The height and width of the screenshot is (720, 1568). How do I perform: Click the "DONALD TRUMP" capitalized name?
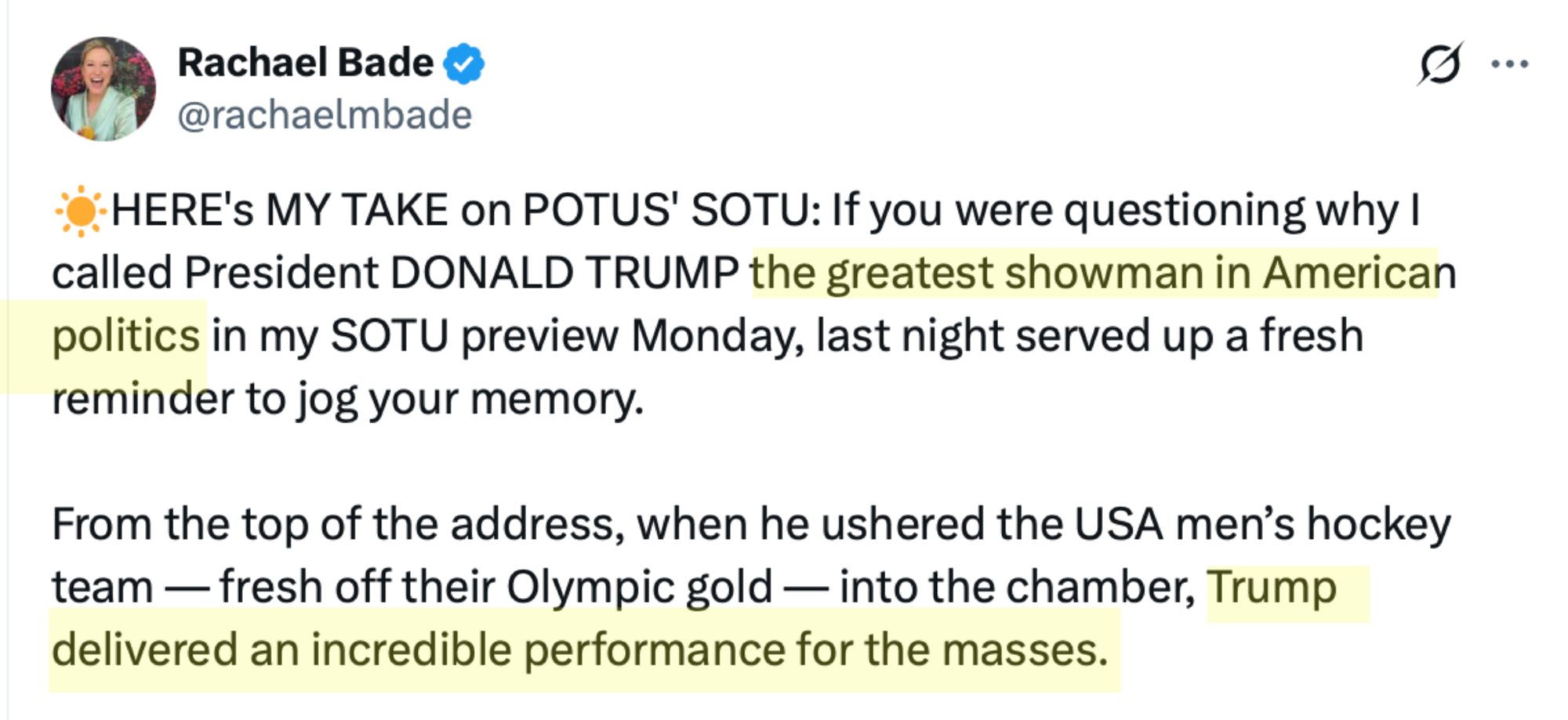pyautogui.click(x=564, y=273)
